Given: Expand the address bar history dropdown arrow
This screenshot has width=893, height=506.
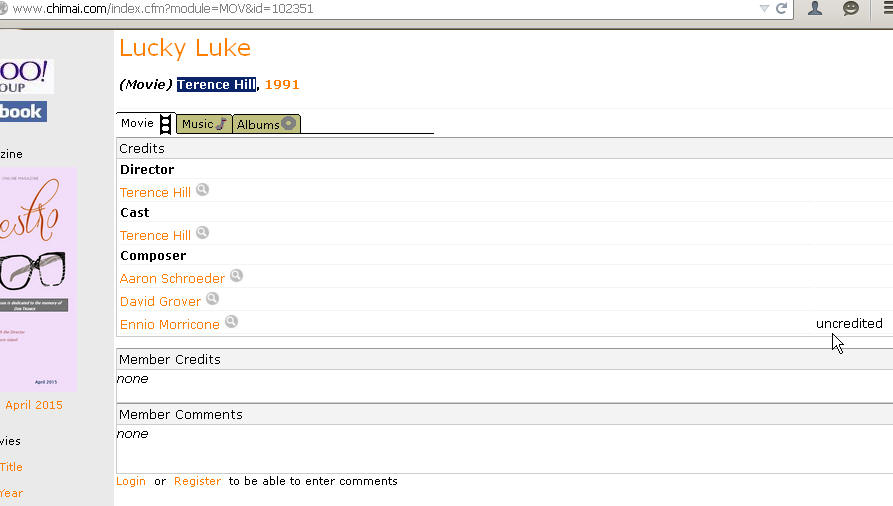Looking at the screenshot, I should click(x=764, y=9).
